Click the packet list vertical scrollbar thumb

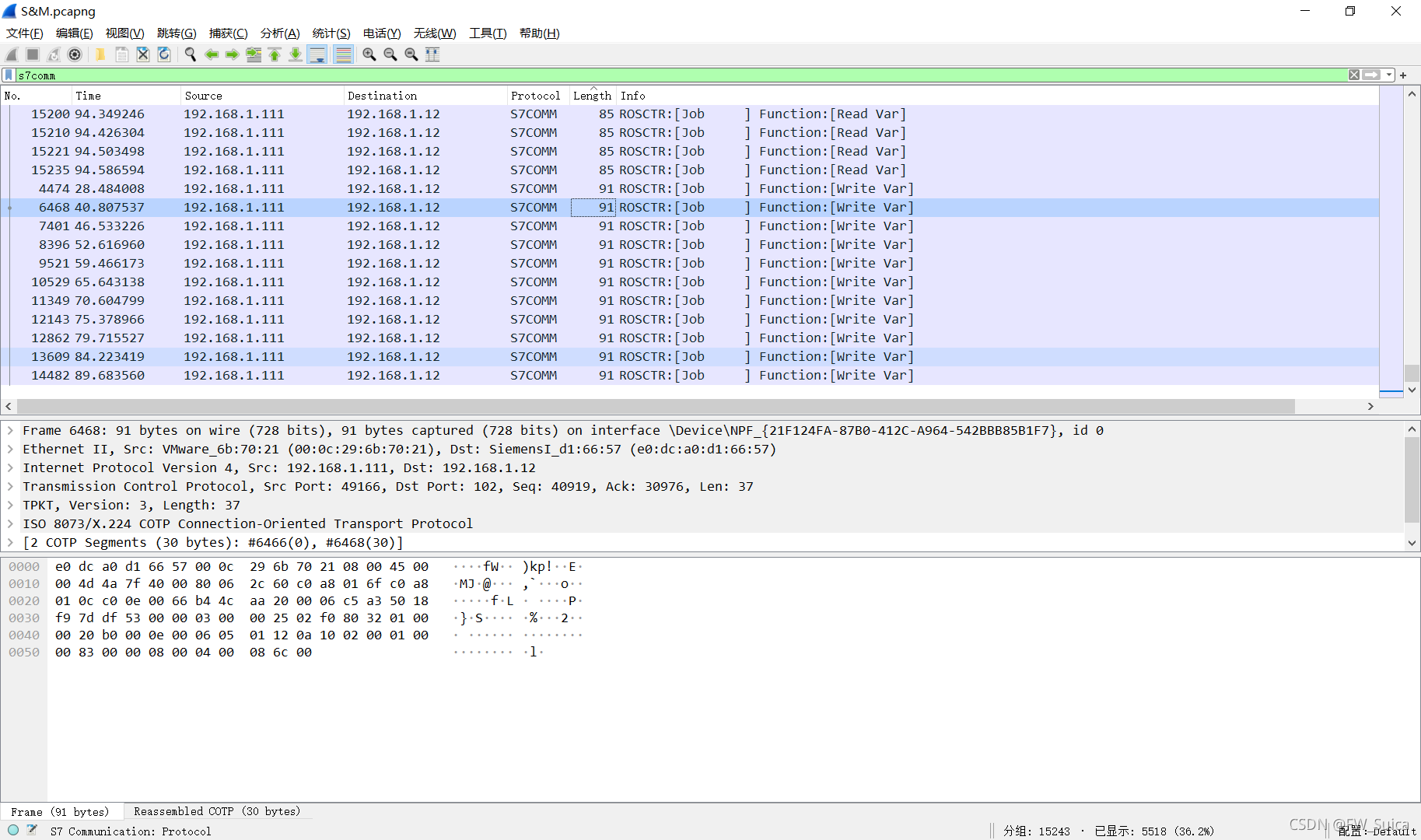(x=1412, y=373)
